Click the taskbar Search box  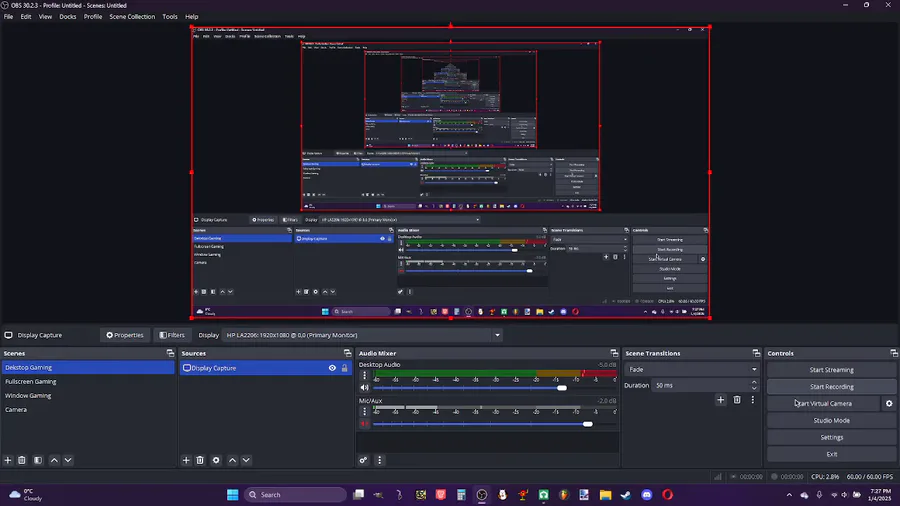click(x=296, y=495)
